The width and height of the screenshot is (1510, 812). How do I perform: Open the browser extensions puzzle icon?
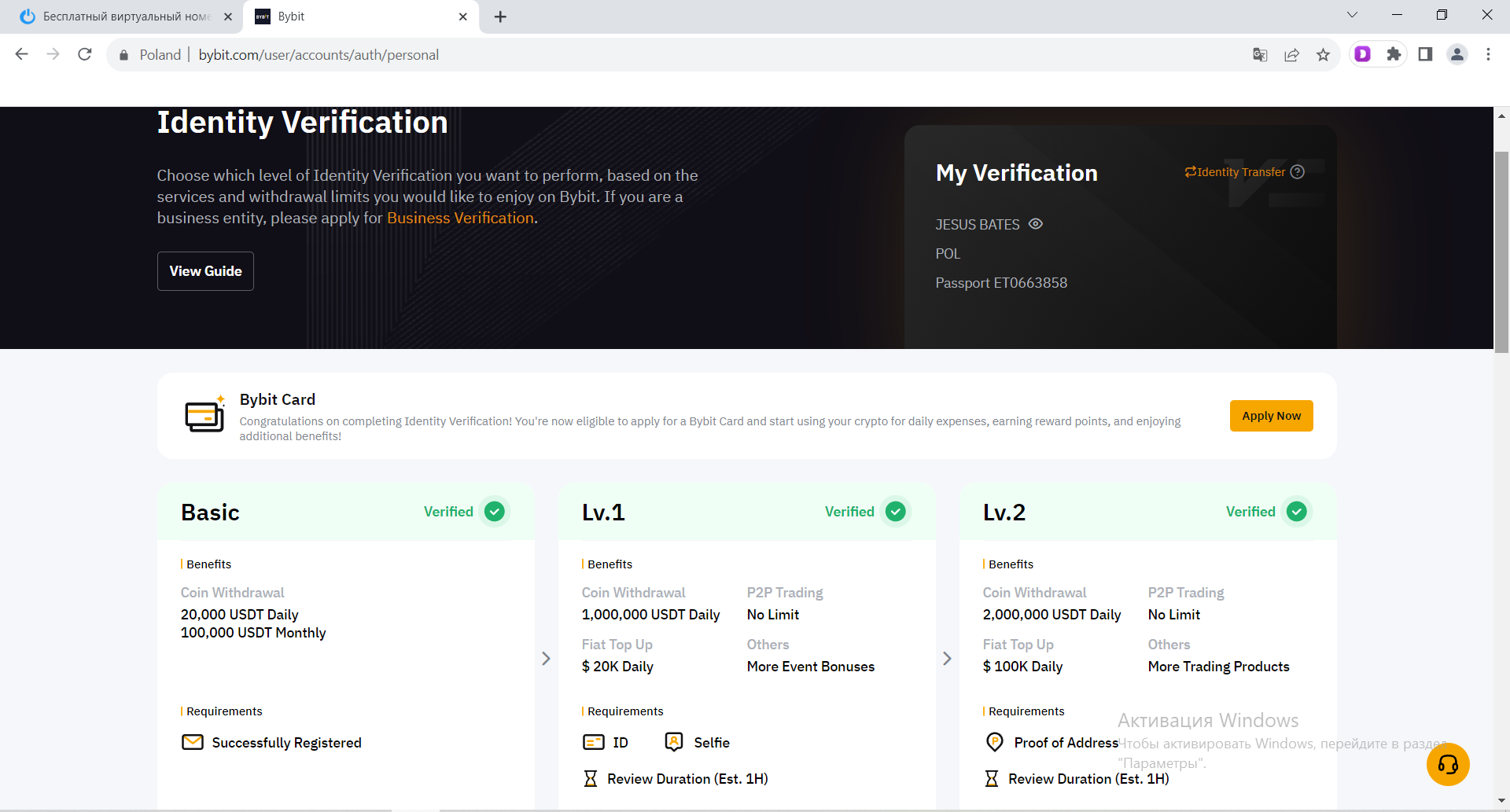1394,54
